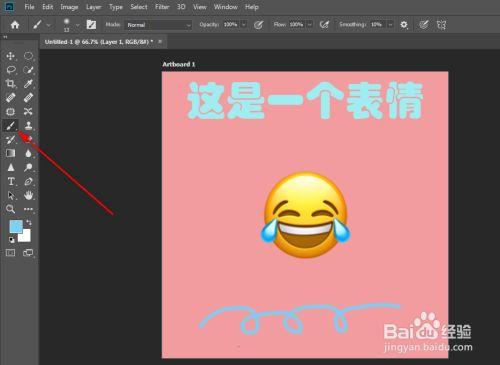Open the File menu
This screenshot has height=365, width=500.
point(29,7)
